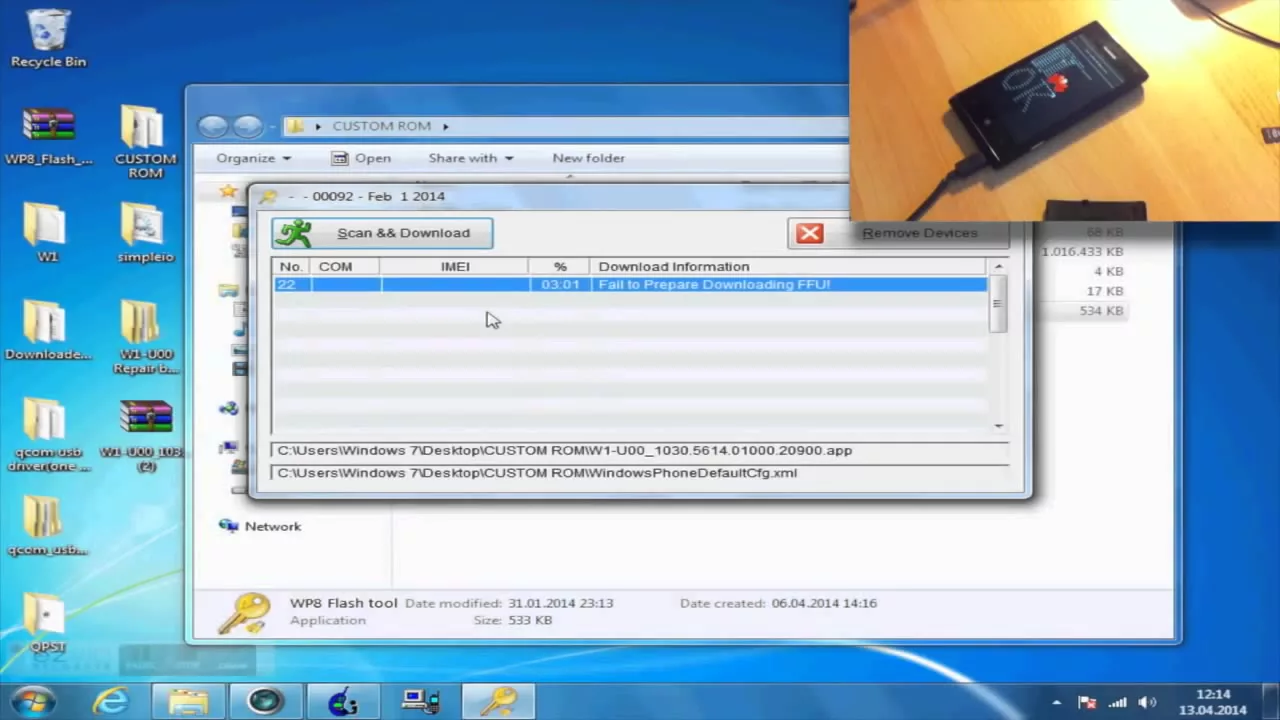
Task: Open the blue phone taskbar app
Action: 343,702
